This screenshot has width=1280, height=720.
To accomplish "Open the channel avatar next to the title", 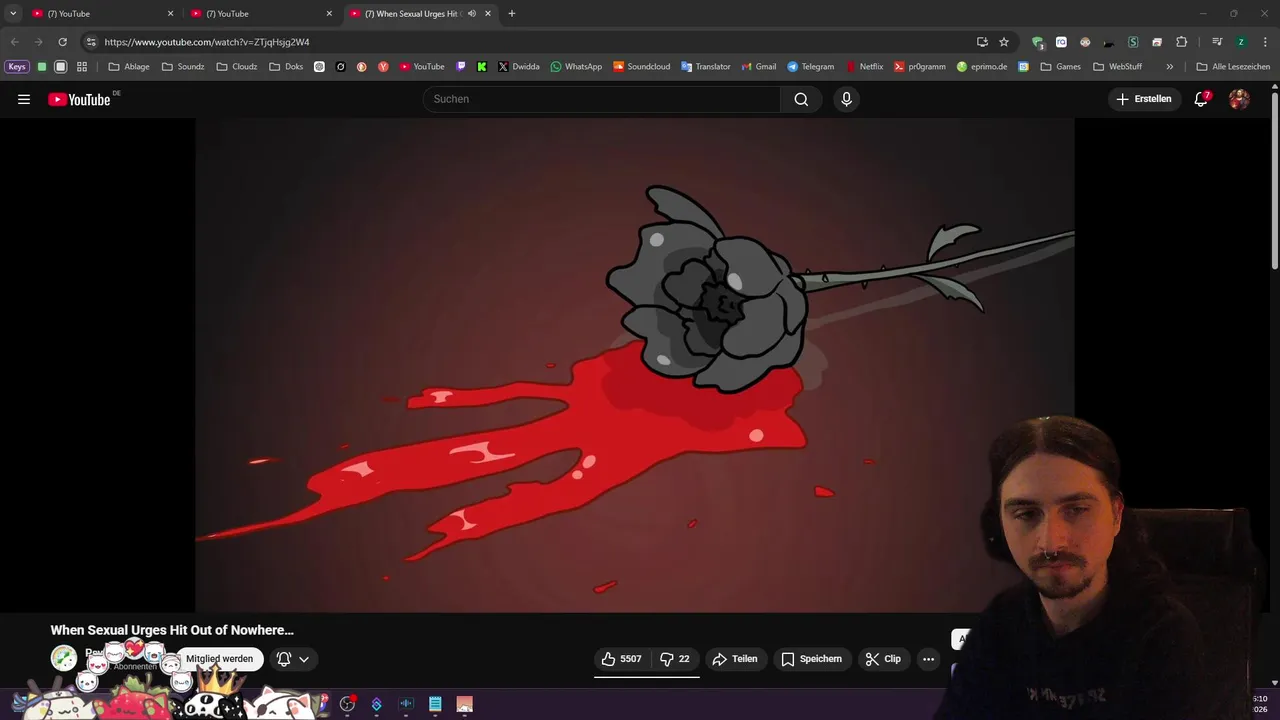I will pos(64,658).
